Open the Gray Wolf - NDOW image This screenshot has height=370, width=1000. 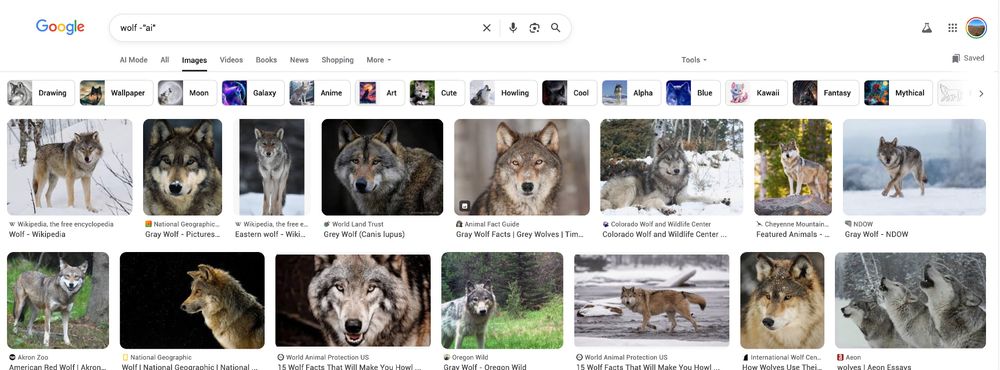[914, 167]
